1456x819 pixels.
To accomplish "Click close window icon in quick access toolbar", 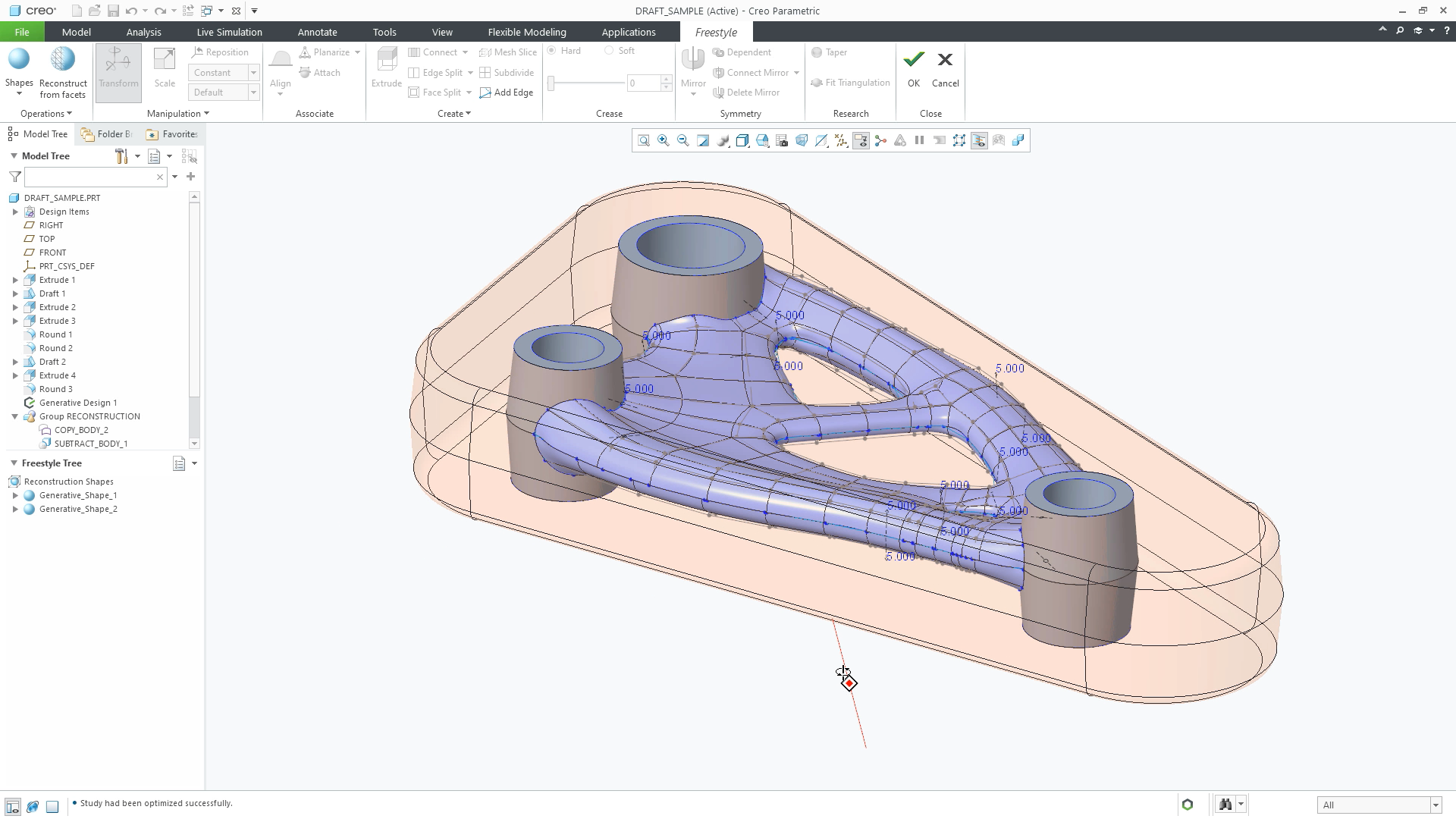I will pyautogui.click(x=237, y=11).
